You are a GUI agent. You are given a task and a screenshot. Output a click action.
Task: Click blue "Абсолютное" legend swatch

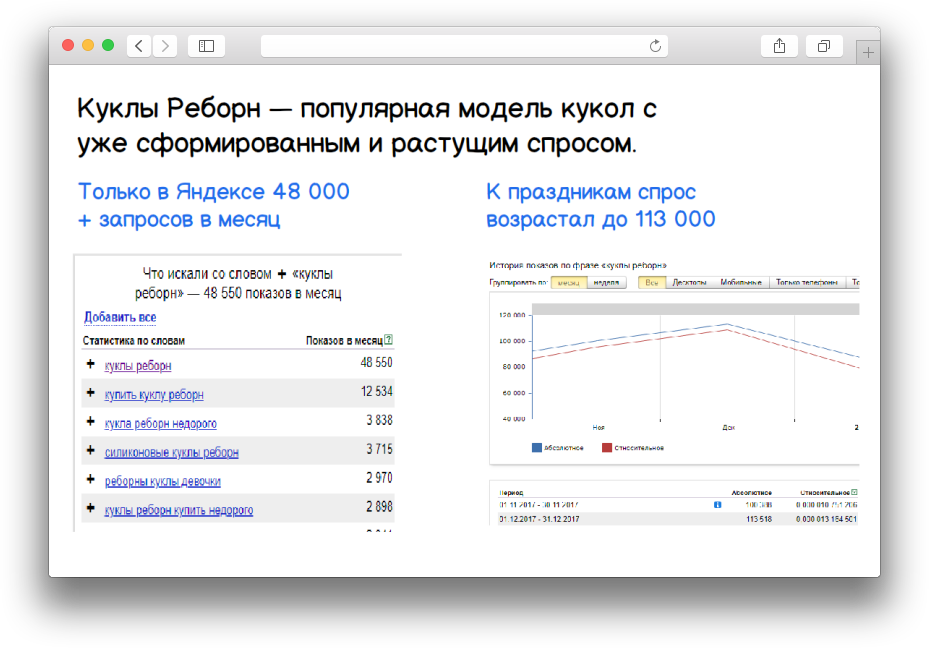[537, 448]
